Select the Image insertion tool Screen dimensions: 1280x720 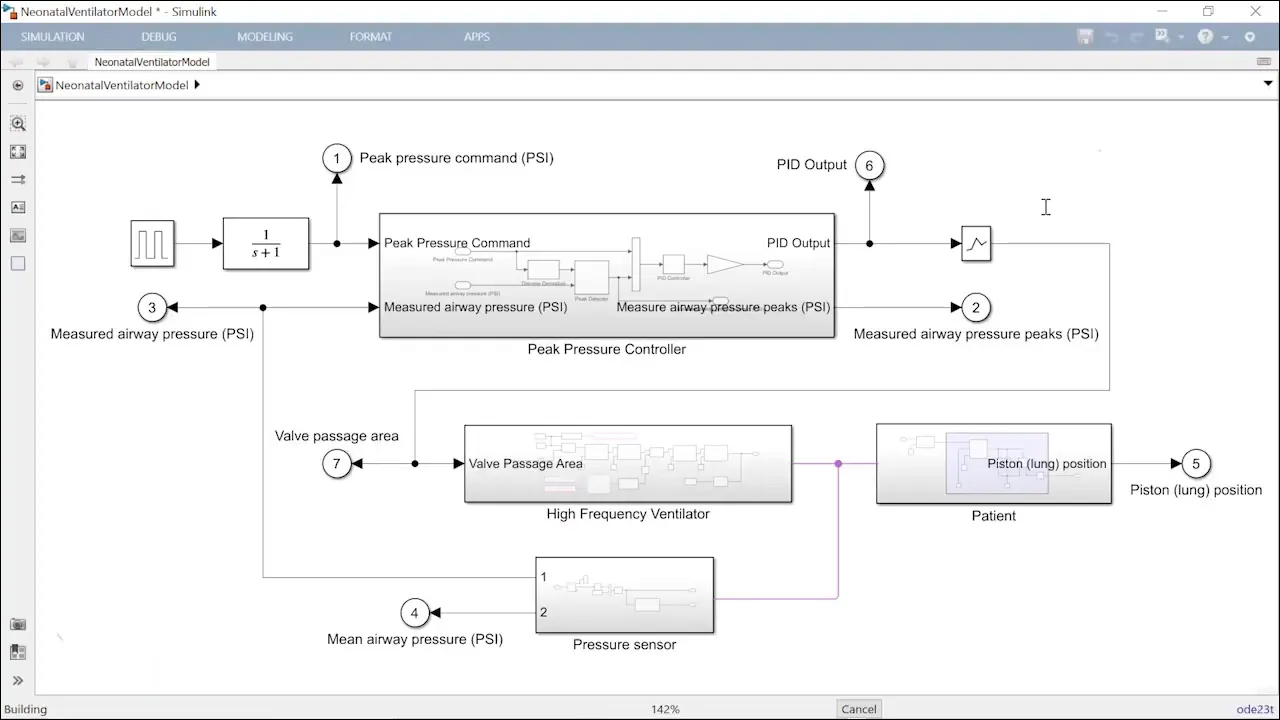(x=18, y=236)
